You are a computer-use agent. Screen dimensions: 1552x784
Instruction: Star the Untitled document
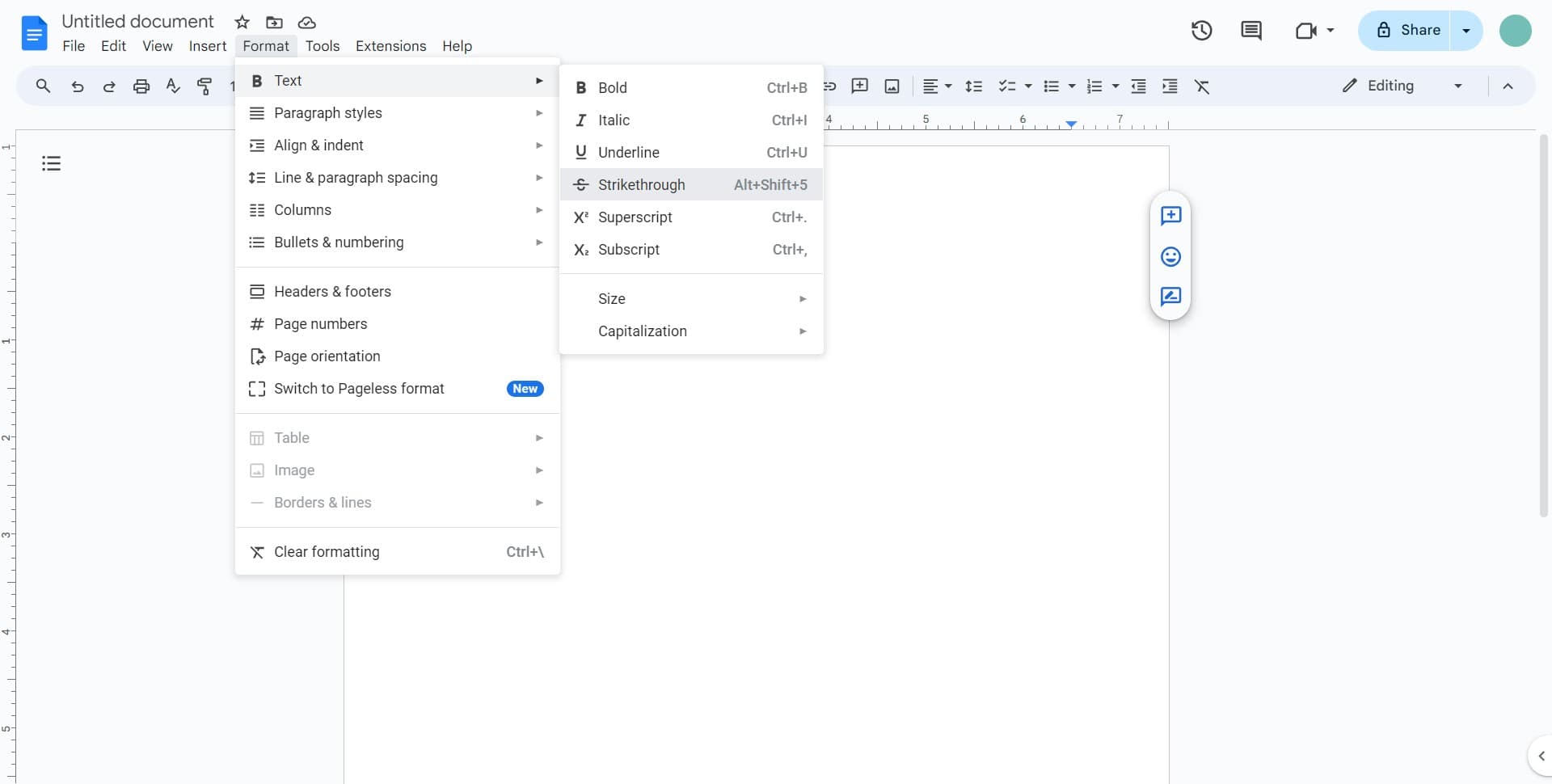[x=242, y=22]
